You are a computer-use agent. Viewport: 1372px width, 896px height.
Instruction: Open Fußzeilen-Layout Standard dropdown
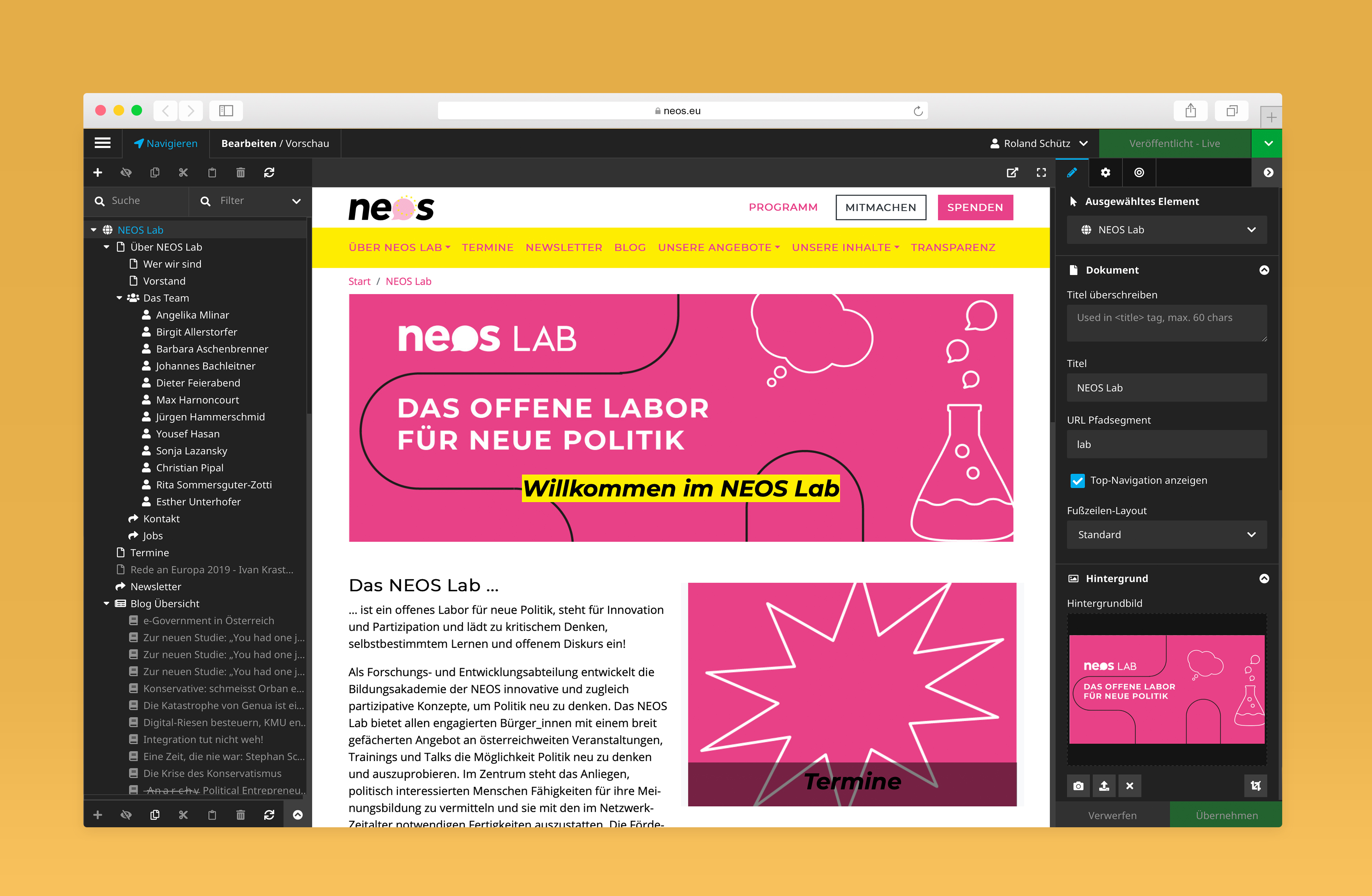[1167, 534]
